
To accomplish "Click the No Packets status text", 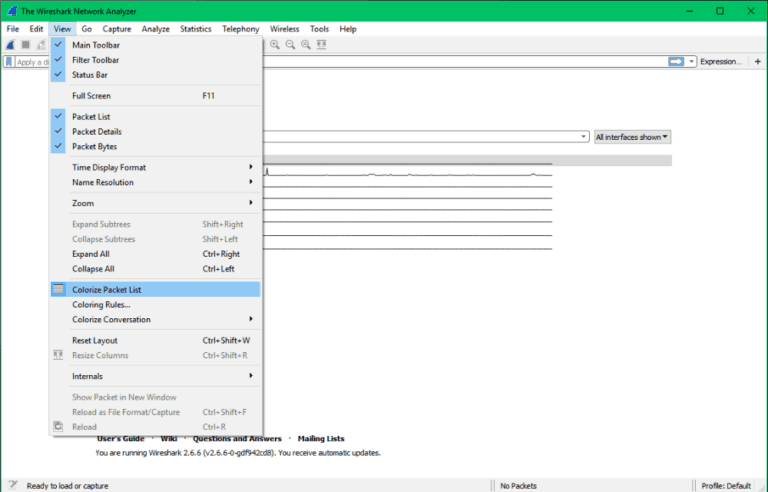I will (x=518, y=486).
